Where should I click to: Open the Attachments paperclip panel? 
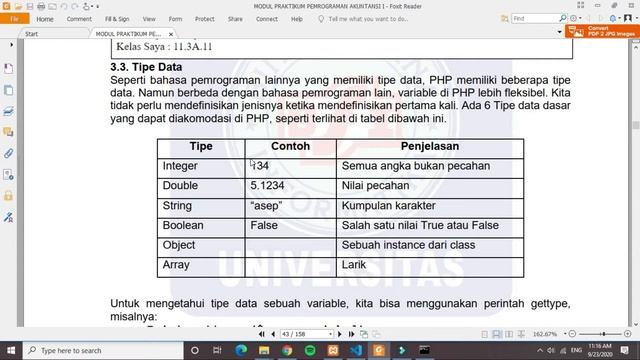pyautogui.click(x=8, y=153)
